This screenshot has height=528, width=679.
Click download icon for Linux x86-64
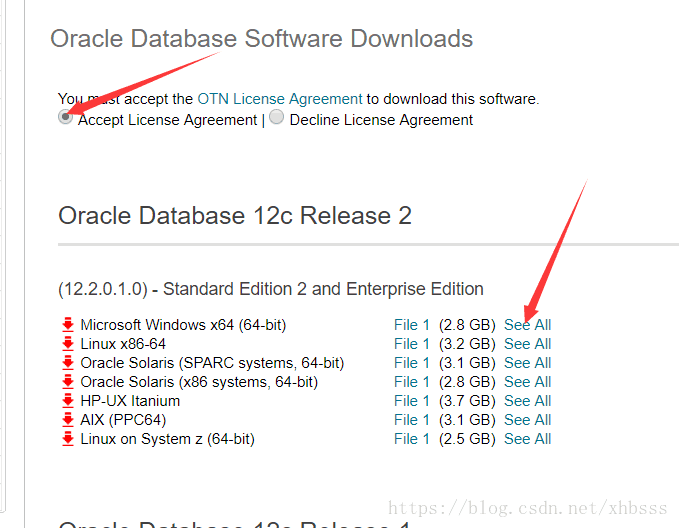point(68,344)
